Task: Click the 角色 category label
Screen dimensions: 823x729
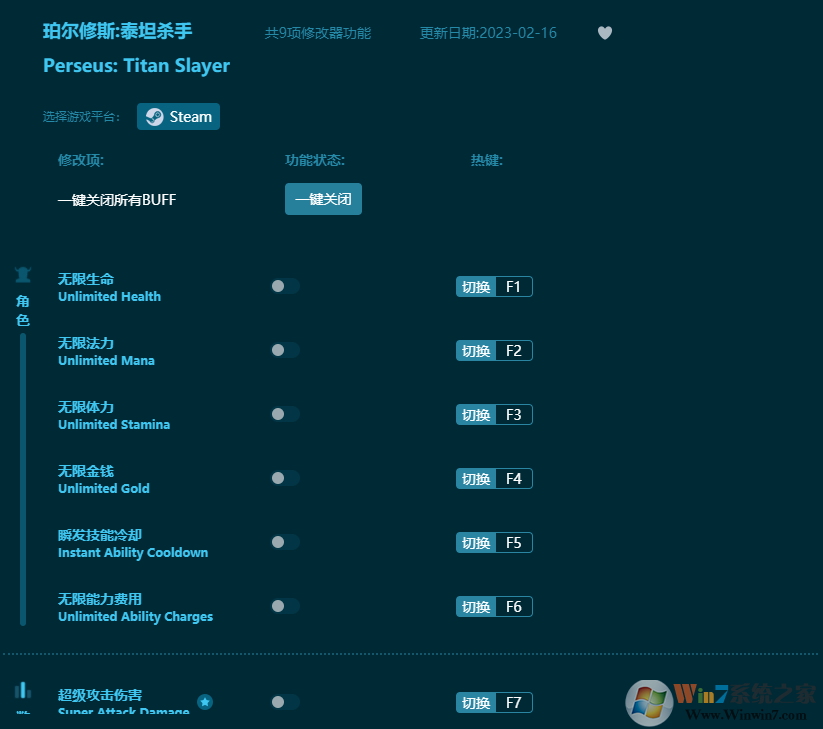Action: [x=23, y=311]
